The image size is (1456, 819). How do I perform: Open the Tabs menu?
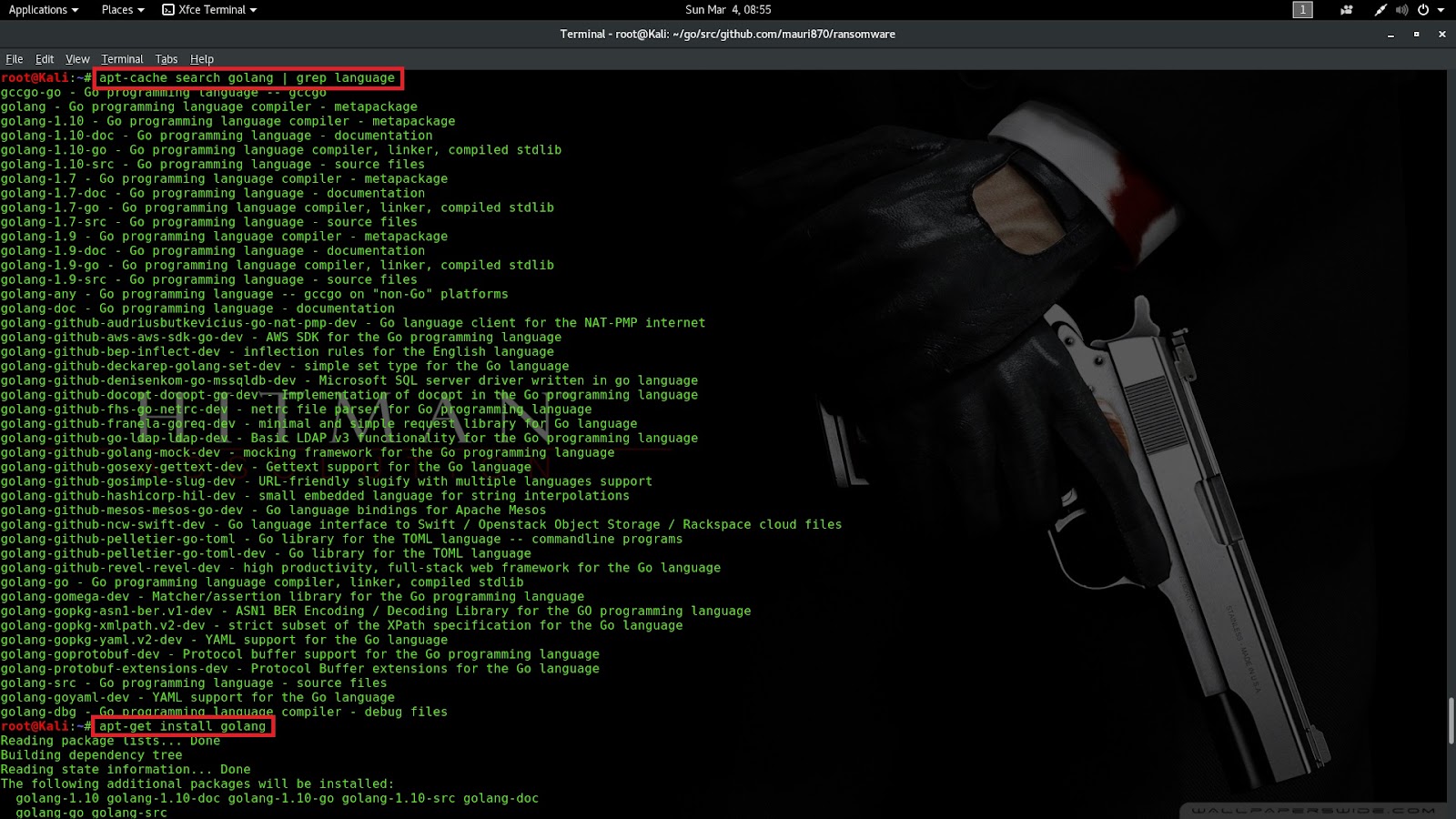(167, 59)
